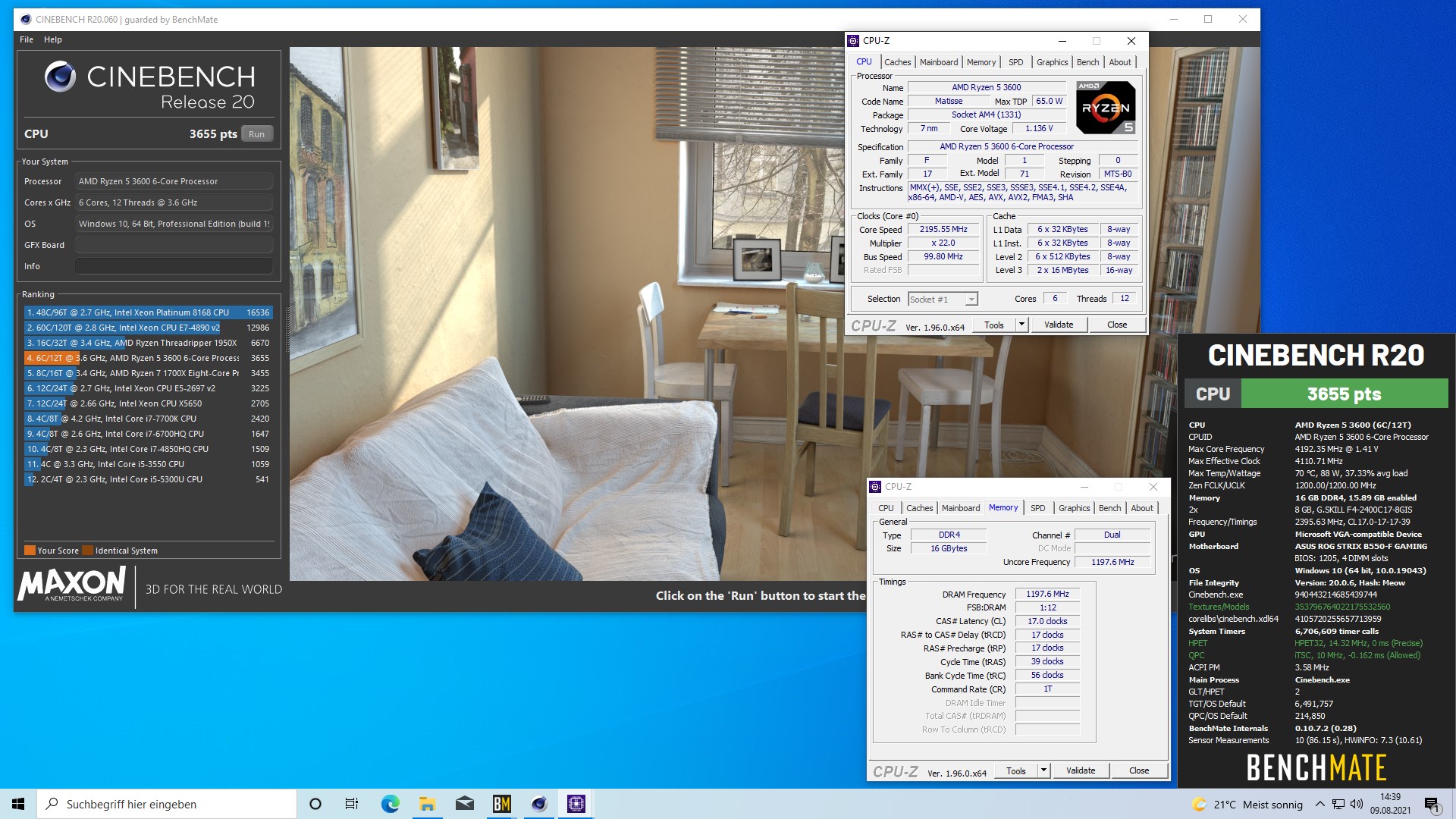Open Graphics tab in top CPU-Z window

pos(1052,62)
